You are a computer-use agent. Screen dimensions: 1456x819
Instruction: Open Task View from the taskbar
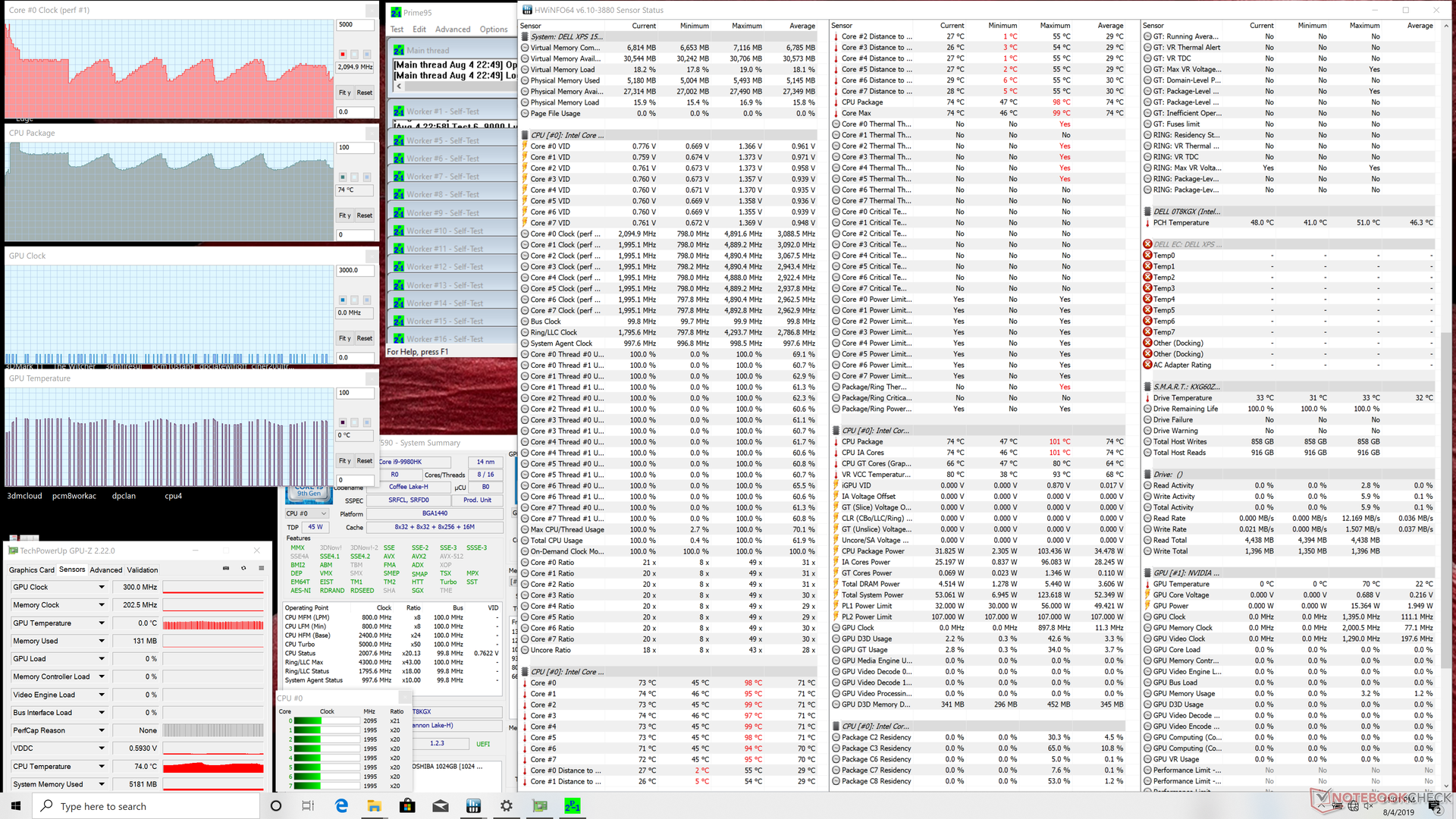[x=308, y=805]
